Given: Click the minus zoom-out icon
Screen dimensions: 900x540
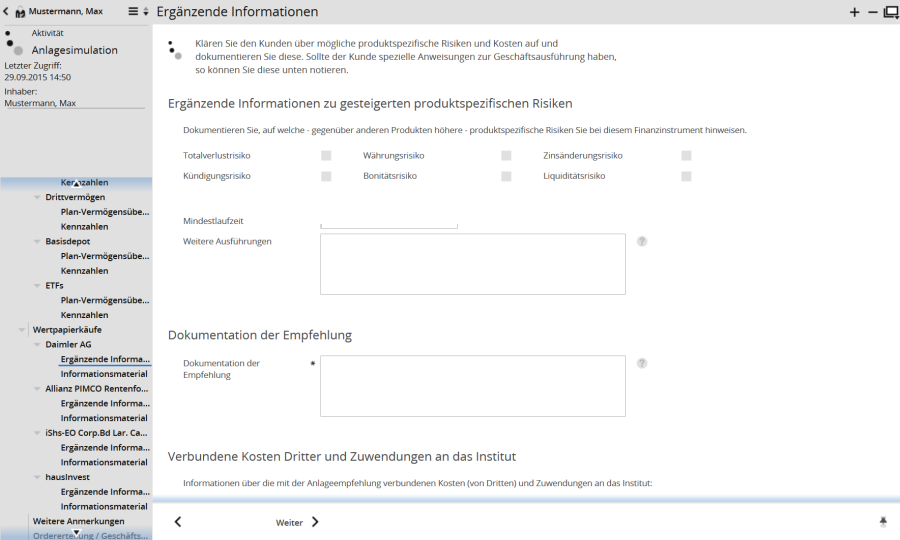Looking at the screenshot, I should click(872, 12).
